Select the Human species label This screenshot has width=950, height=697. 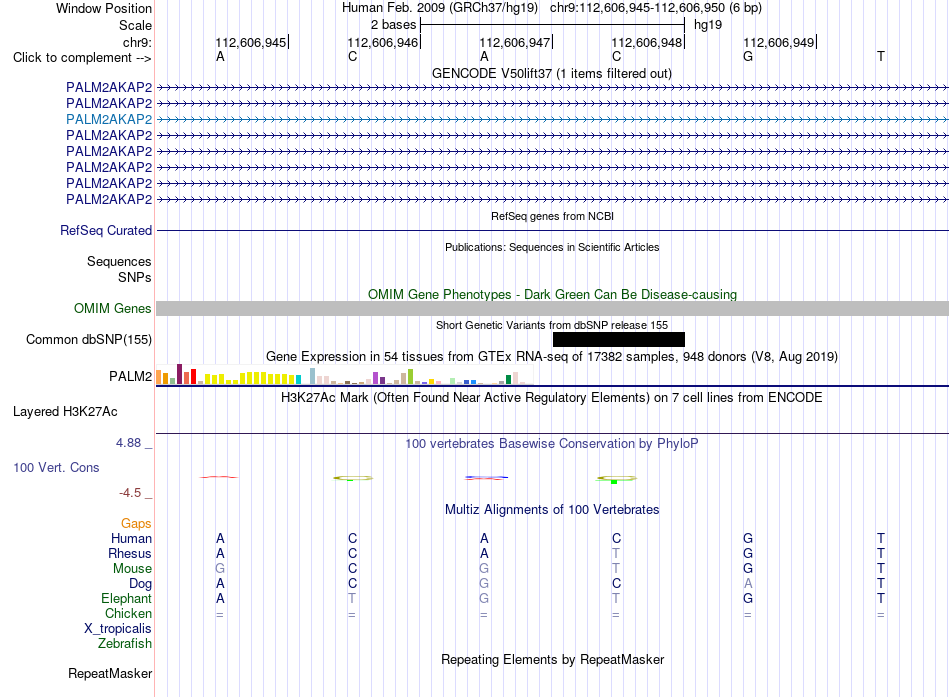[x=131, y=538]
